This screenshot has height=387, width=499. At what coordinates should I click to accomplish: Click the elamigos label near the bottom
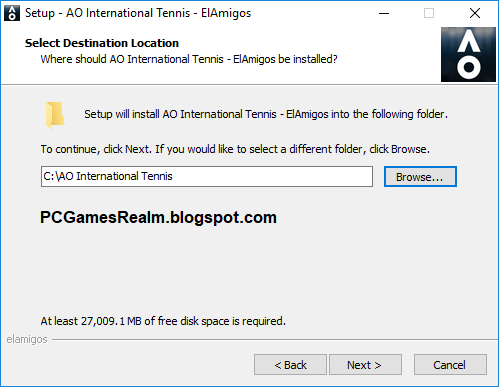click(27, 339)
